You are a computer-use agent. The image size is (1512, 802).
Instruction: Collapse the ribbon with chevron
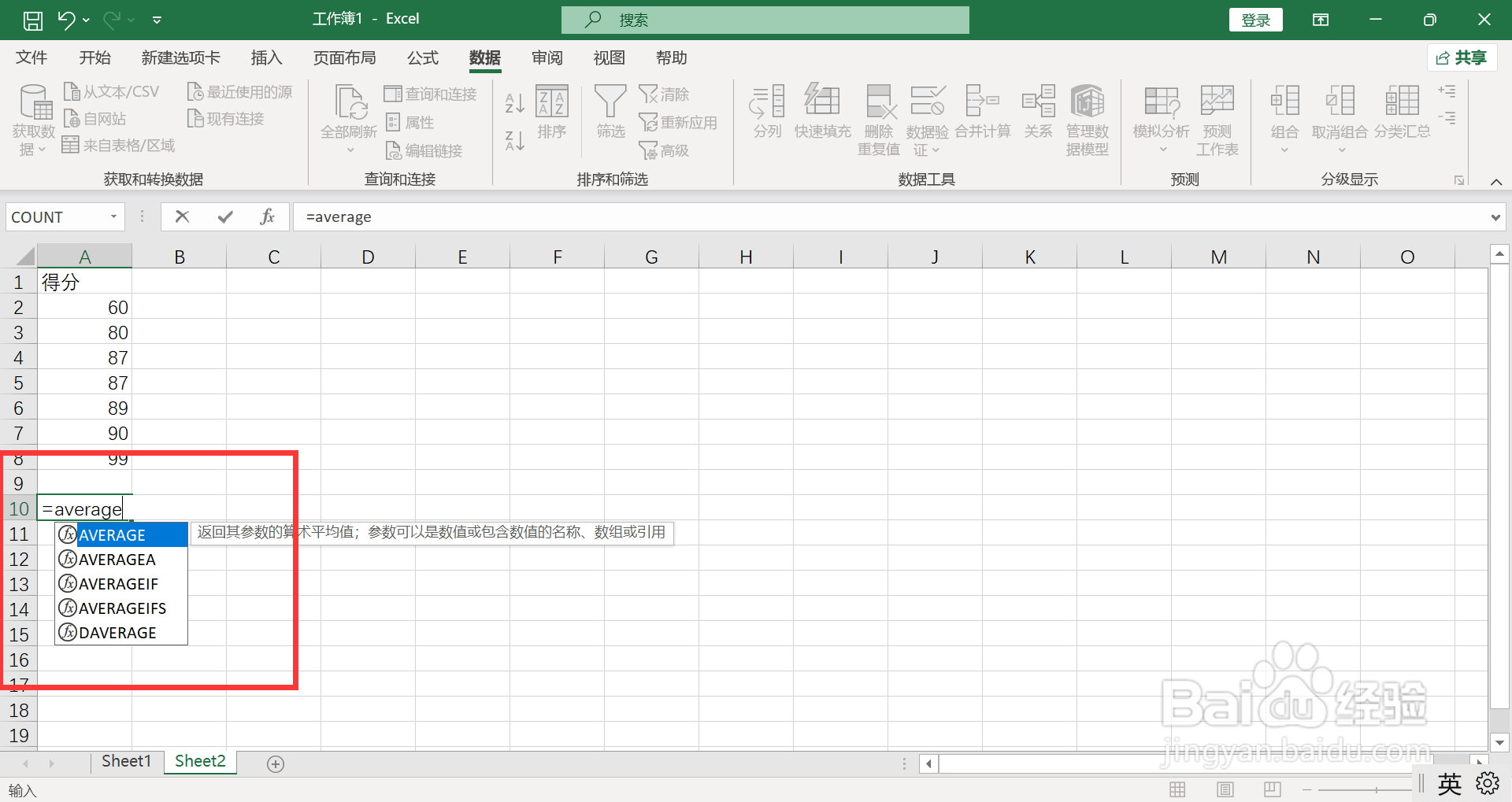pyautogui.click(x=1496, y=182)
